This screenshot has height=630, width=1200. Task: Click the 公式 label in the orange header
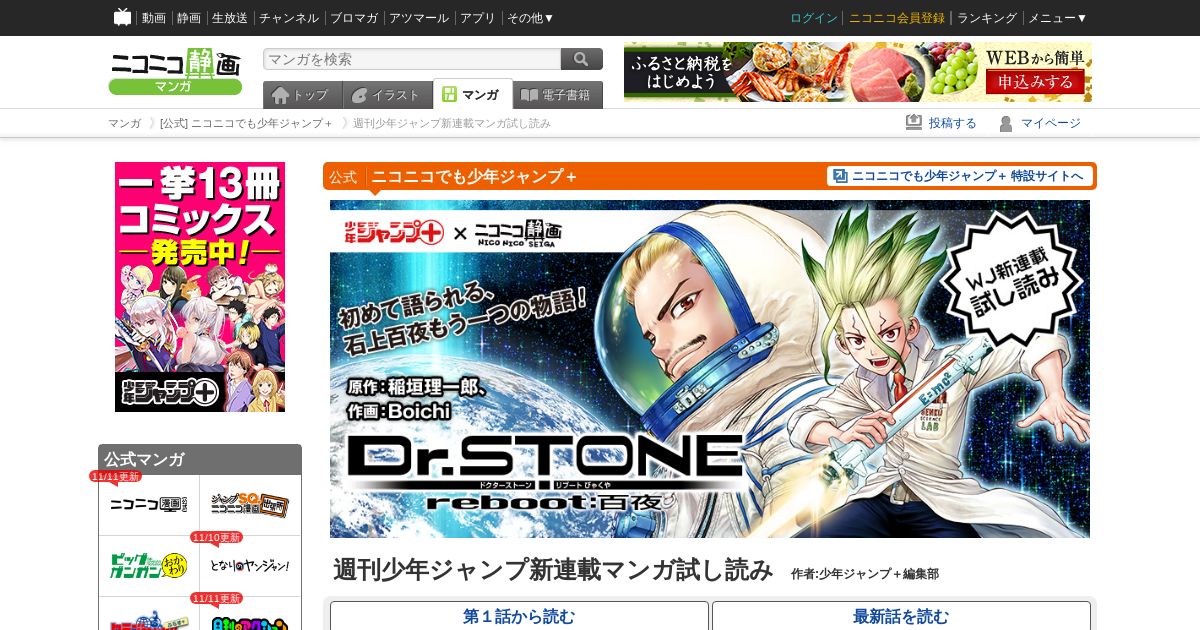(343, 177)
